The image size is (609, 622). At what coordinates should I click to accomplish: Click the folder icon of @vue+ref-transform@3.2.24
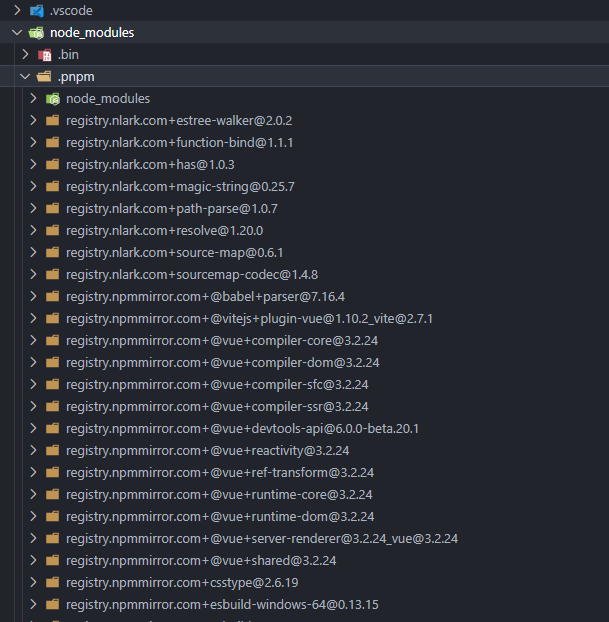click(52, 473)
